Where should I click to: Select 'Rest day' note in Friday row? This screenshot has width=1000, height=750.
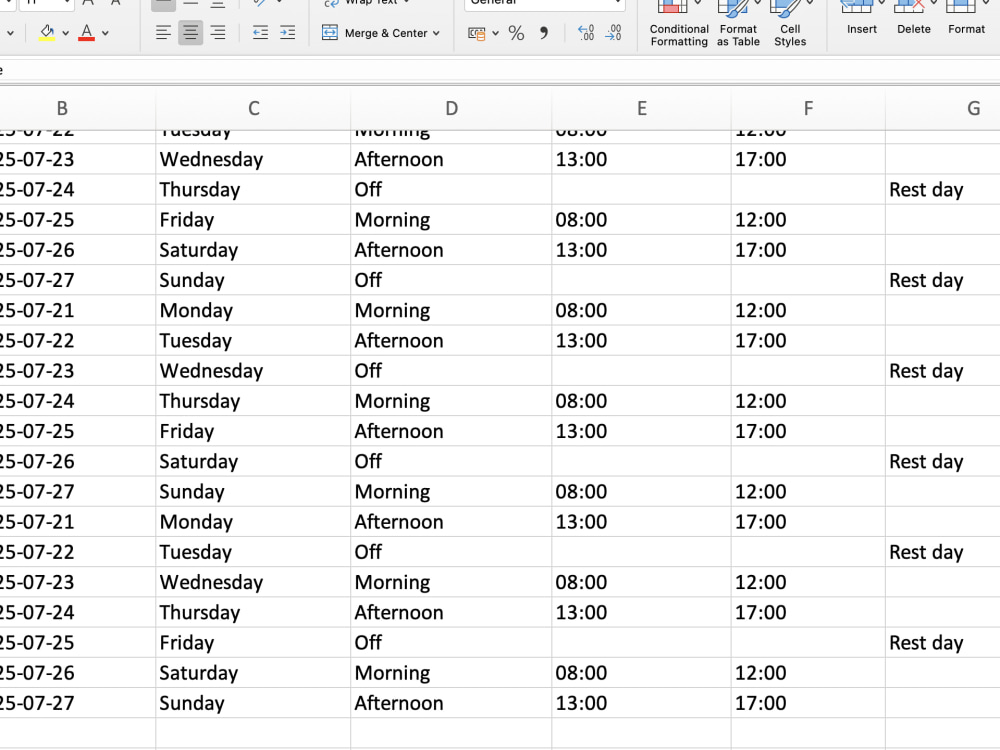[943, 642]
